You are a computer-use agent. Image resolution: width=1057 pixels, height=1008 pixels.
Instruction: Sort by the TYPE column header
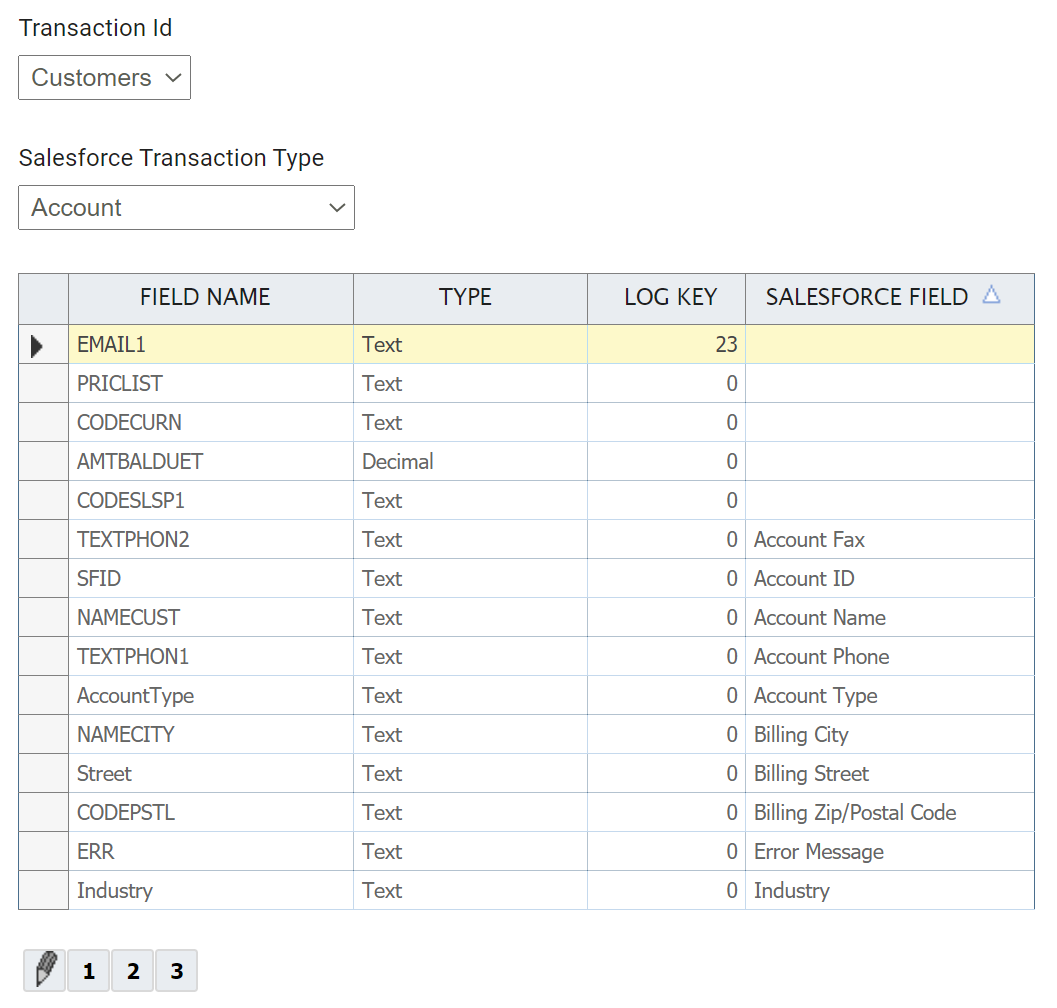click(x=465, y=298)
